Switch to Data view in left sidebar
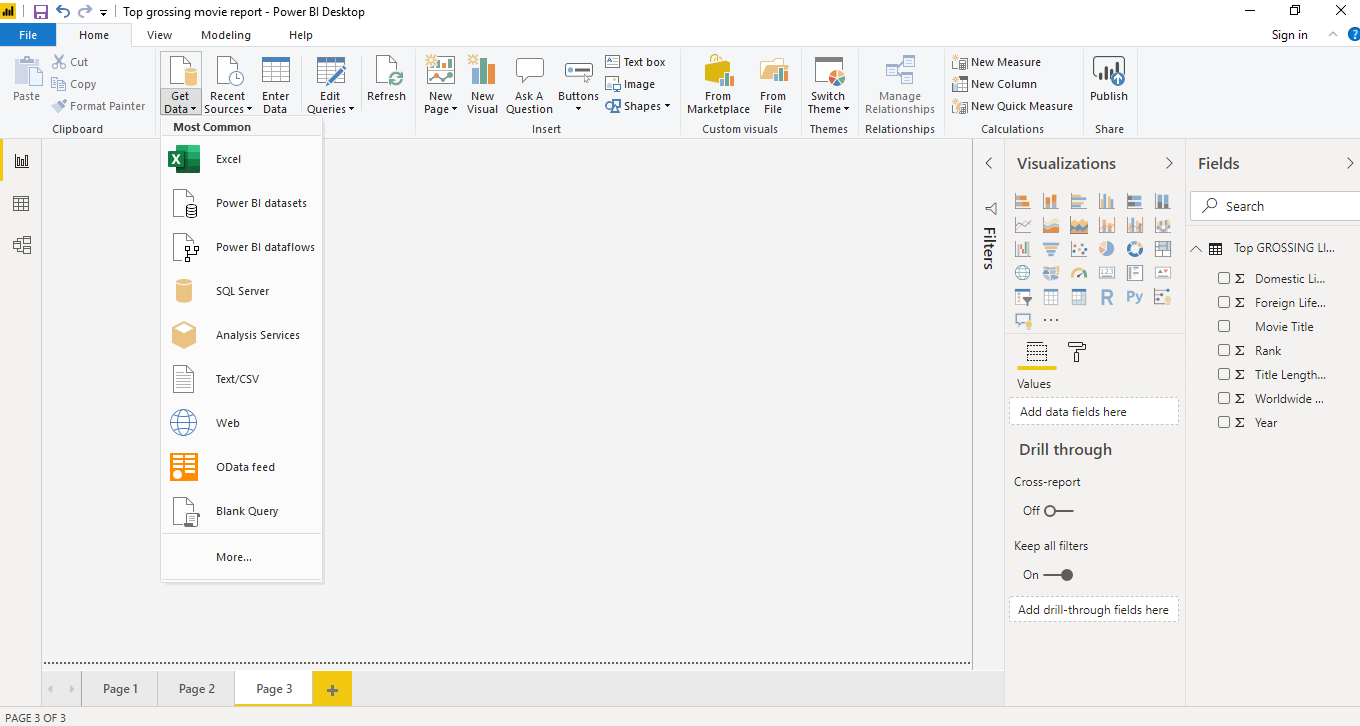Screen dimensions: 1360x726 (21, 203)
